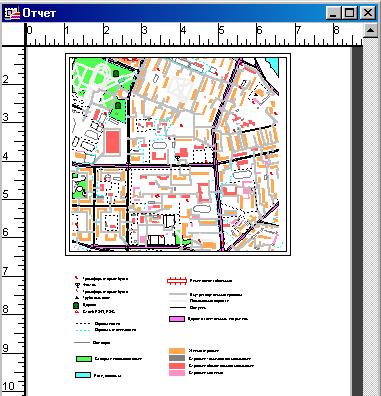Select the green legend swatch
Screen dimensions: 381x396
(84, 359)
